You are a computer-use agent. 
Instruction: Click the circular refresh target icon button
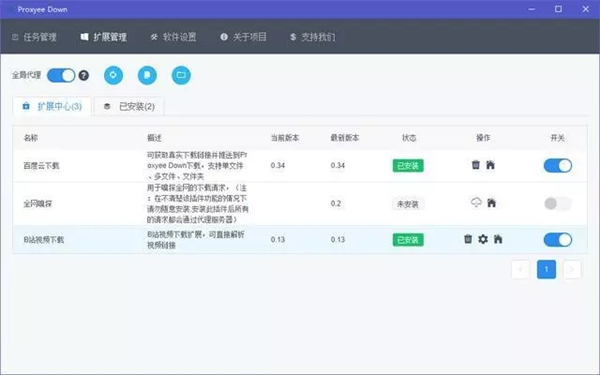[x=113, y=75]
